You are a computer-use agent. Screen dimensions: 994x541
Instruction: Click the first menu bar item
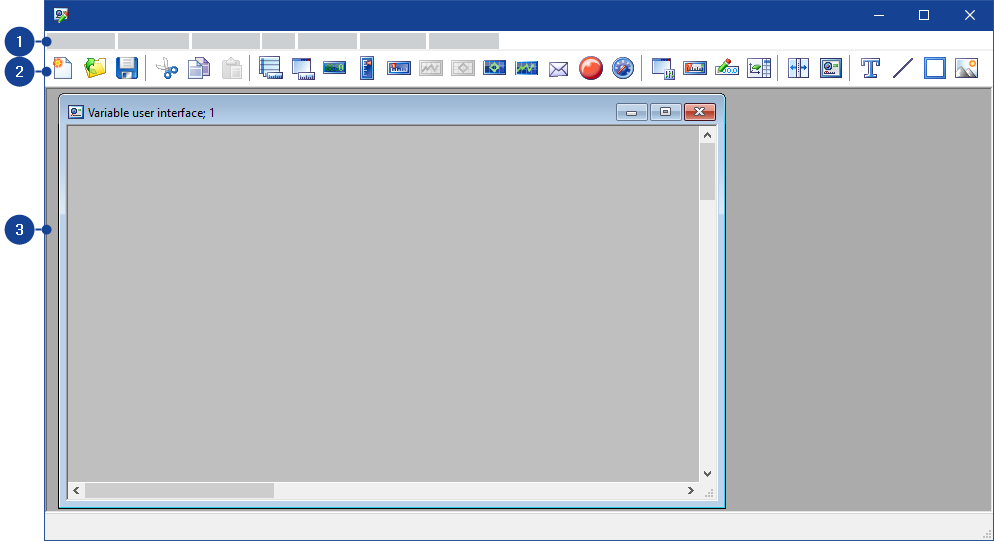[81, 41]
